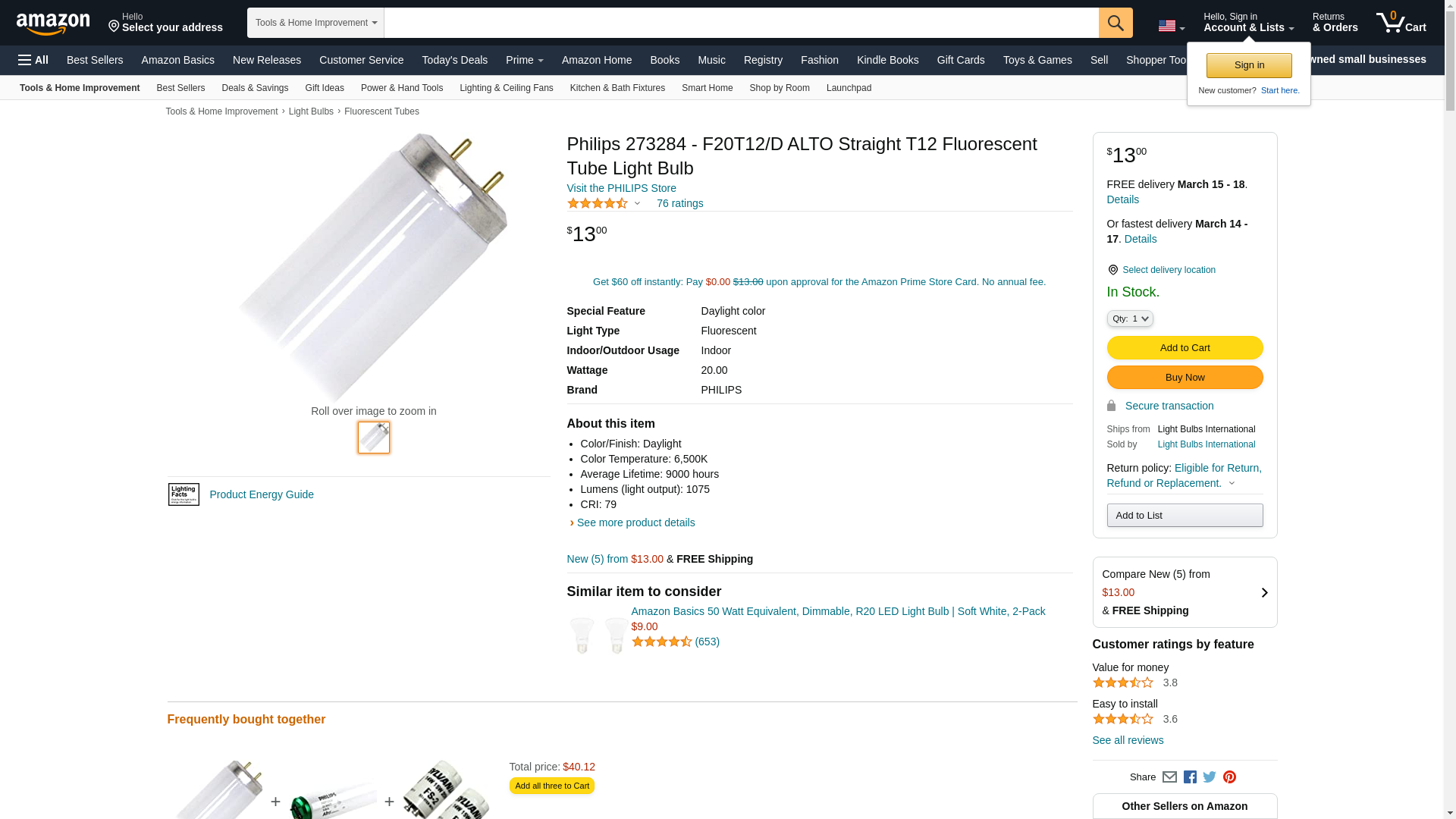Share on Facebook icon

[1190, 777]
